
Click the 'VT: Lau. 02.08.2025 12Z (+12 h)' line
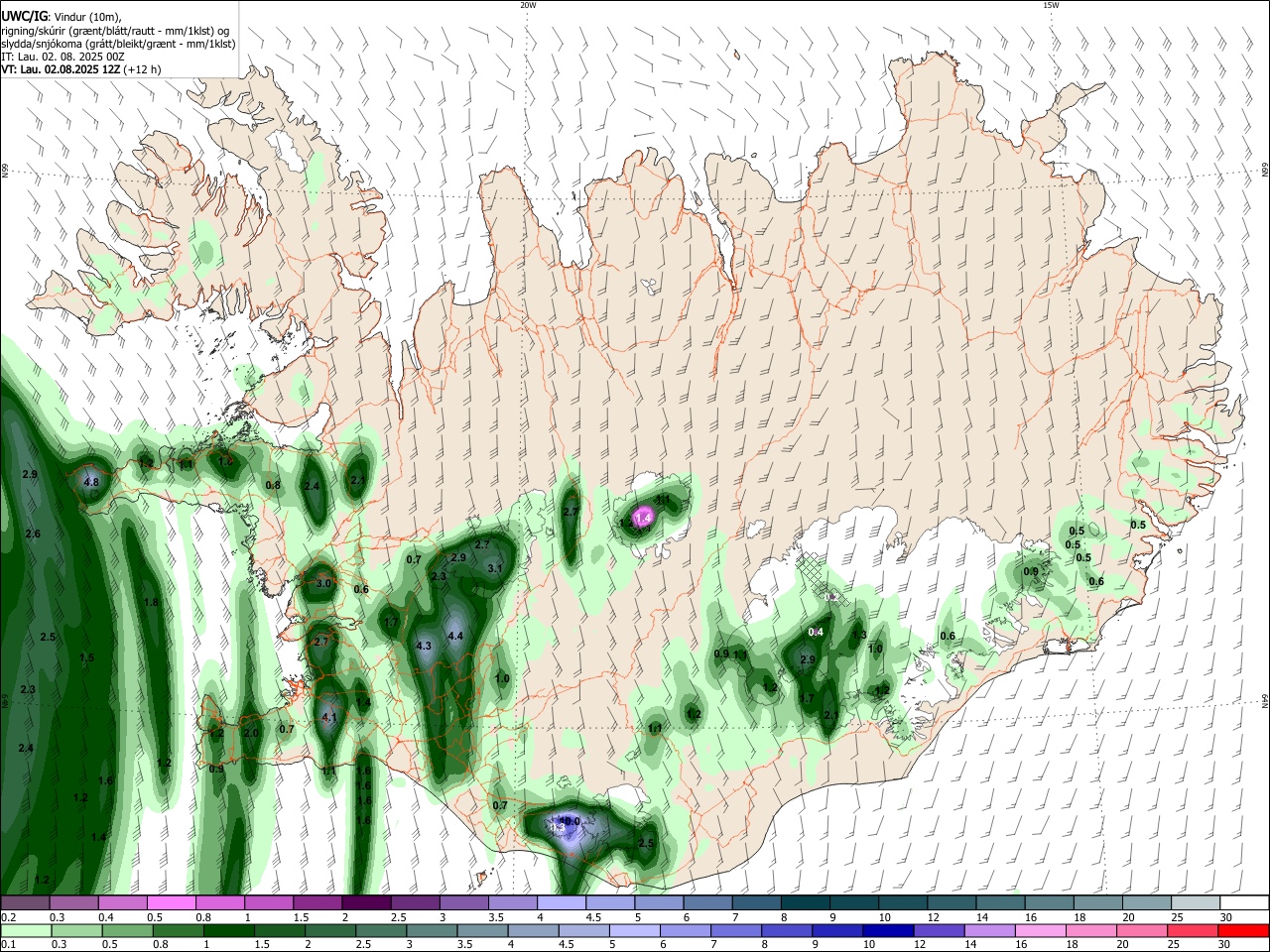click(80, 69)
